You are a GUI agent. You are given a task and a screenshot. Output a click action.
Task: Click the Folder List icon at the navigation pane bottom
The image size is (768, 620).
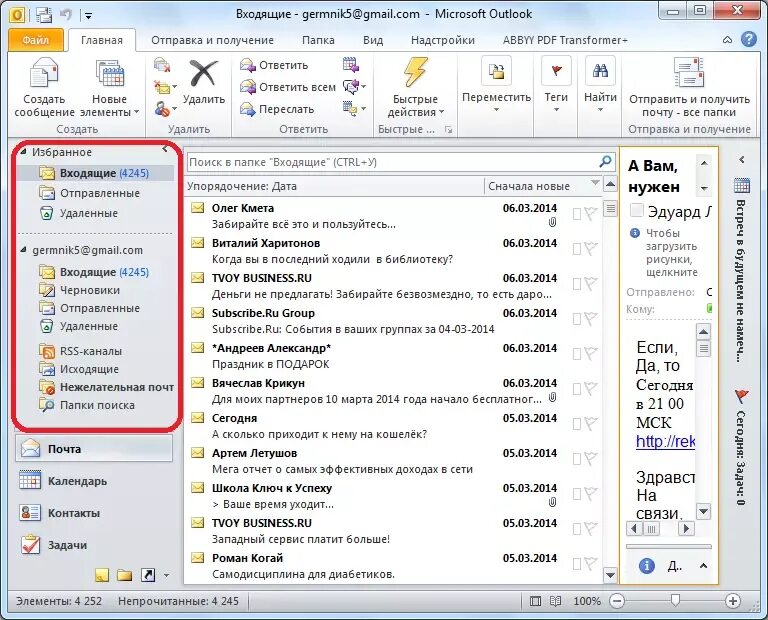click(125, 575)
